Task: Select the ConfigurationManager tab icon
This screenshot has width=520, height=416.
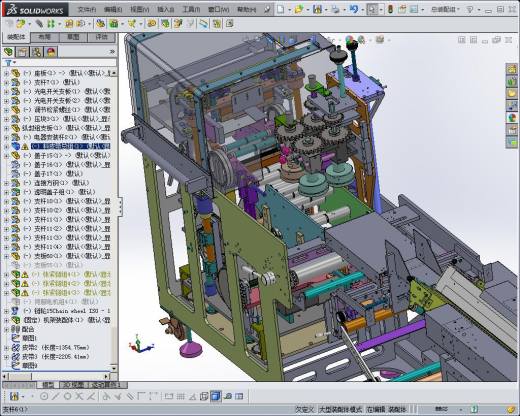Action: 37,52
